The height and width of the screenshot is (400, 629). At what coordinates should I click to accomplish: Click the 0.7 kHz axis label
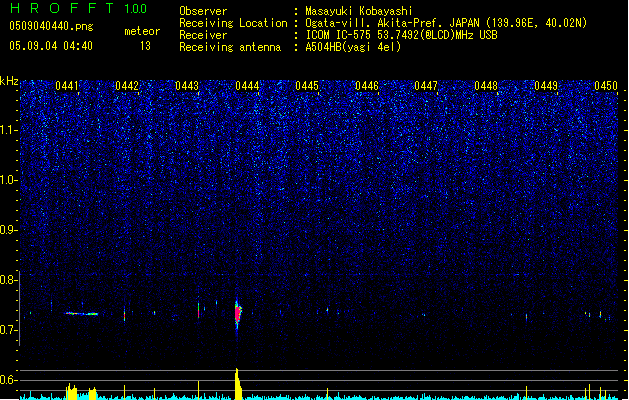point(9,330)
